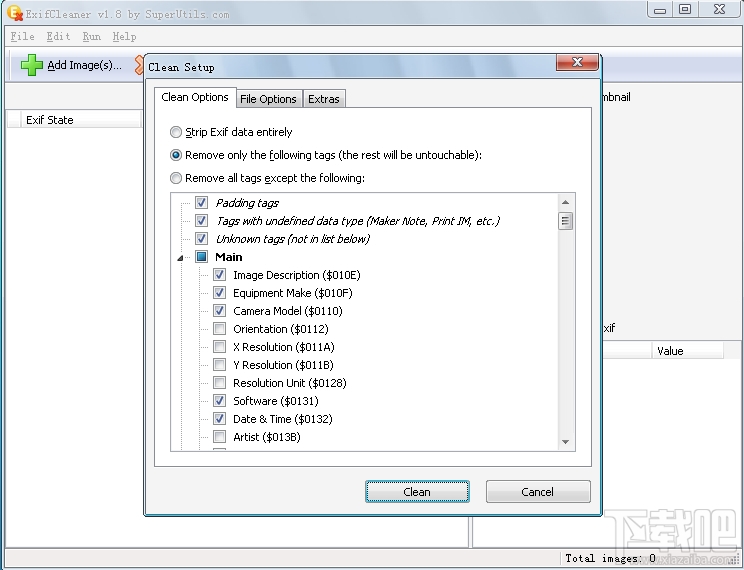744x570 pixels.
Task: Click the Exif State column header
Action: pyautogui.click(x=81, y=120)
